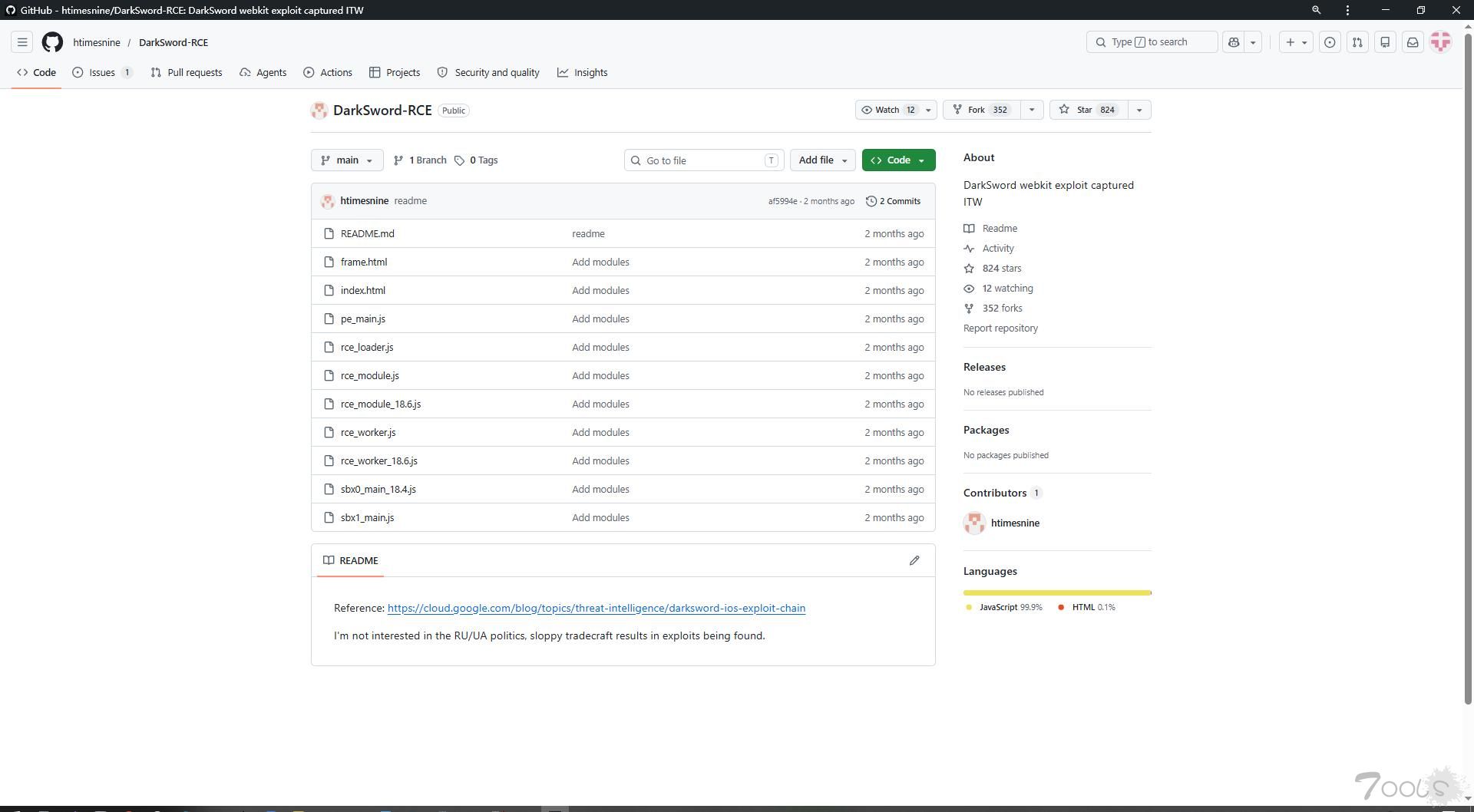The height and width of the screenshot is (812, 1474).
Task: Open the pe_main.js file
Action: (363, 319)
